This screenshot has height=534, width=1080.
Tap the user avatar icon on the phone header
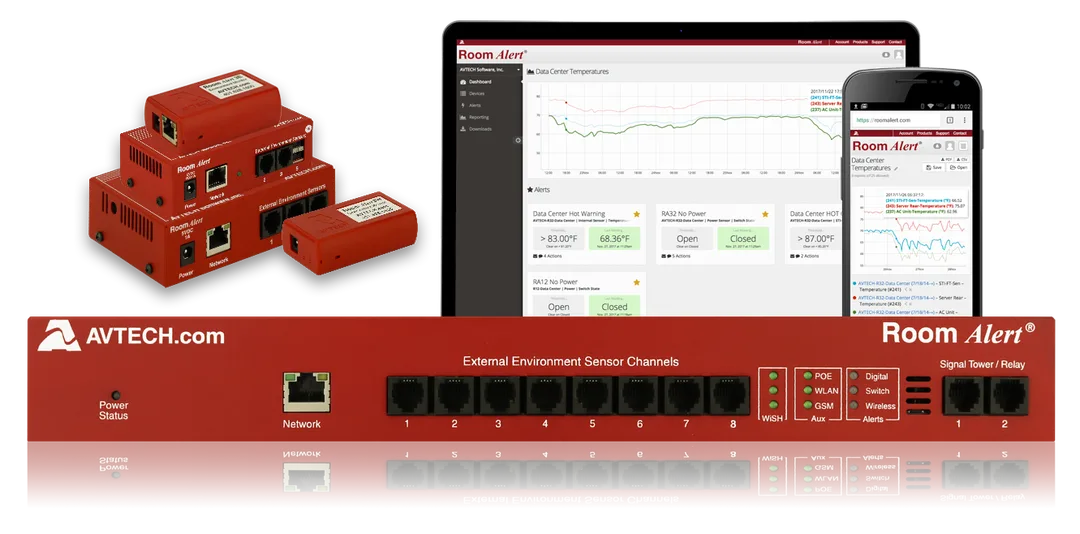(950, 146)
